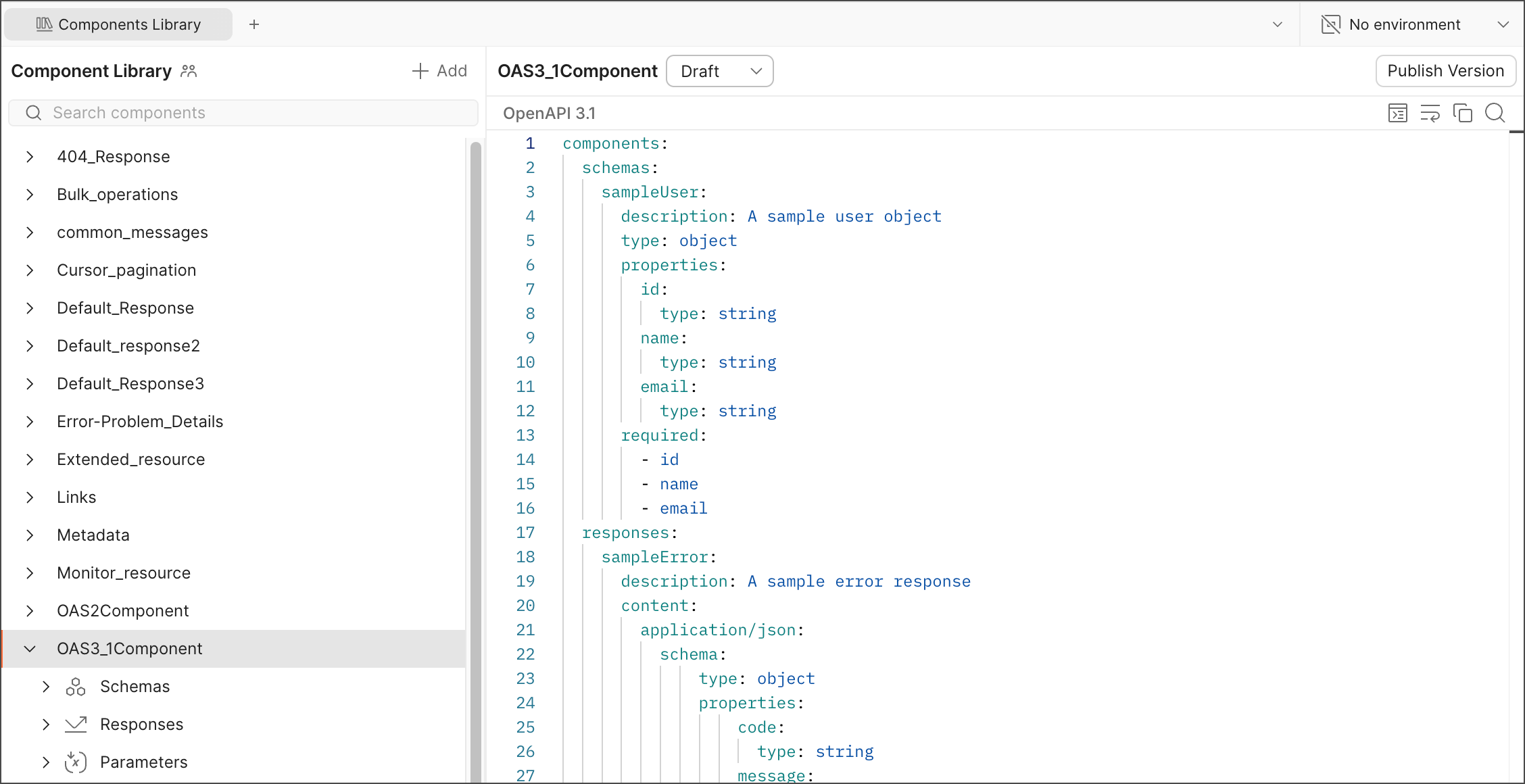This screenshot has width=1525, height=784.
Task: Click the no environment icon
Action: click(x=1330, y=24)
